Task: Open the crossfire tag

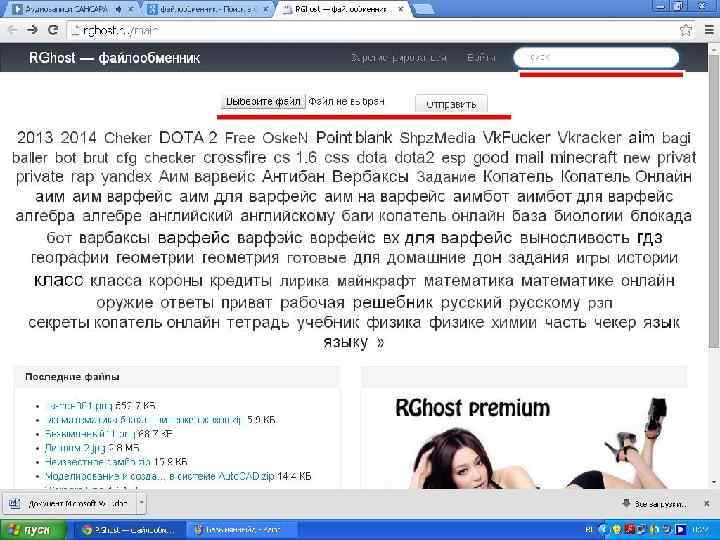Action: 234,158
